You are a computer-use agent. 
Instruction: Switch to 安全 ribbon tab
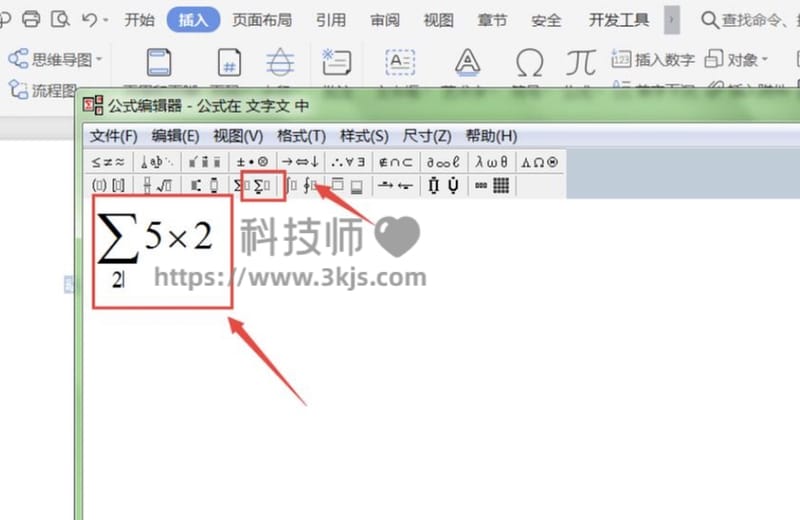[x=546, y=20]
